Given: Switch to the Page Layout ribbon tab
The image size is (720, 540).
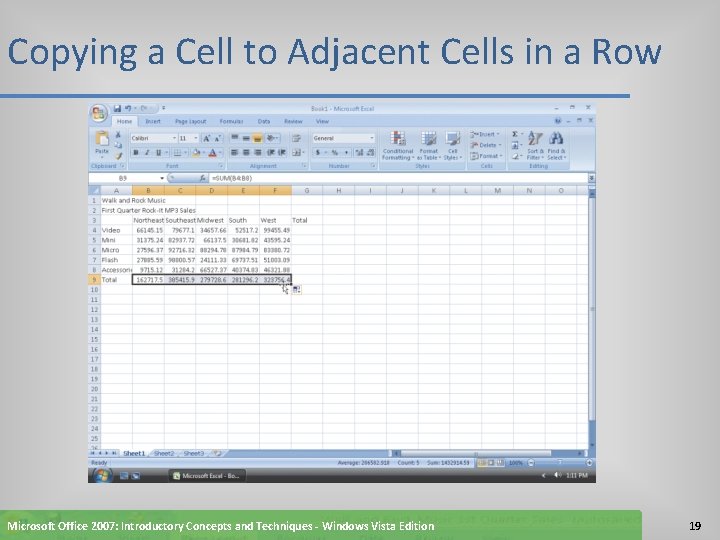Looking at the screenshot, I should click(191, 121).
